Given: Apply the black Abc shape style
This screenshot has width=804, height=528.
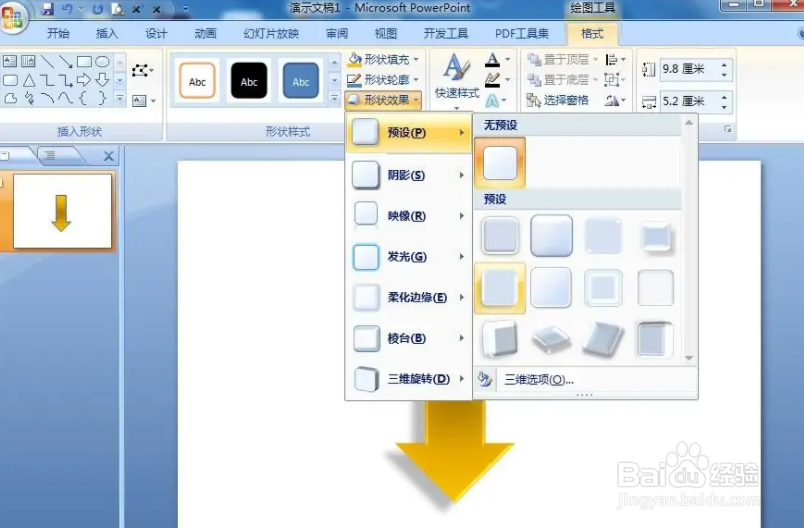Looking at the screenshot, I should [249, 81].
